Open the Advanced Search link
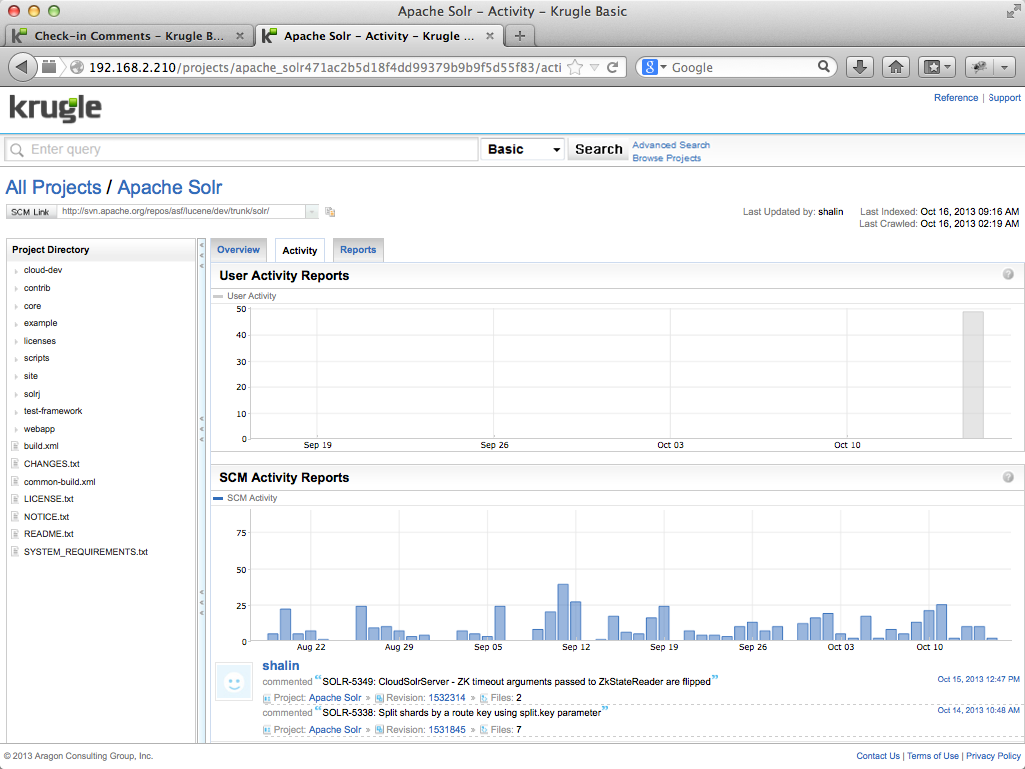This screenshot has height=769, width=1025. click(x=671, y=145)
